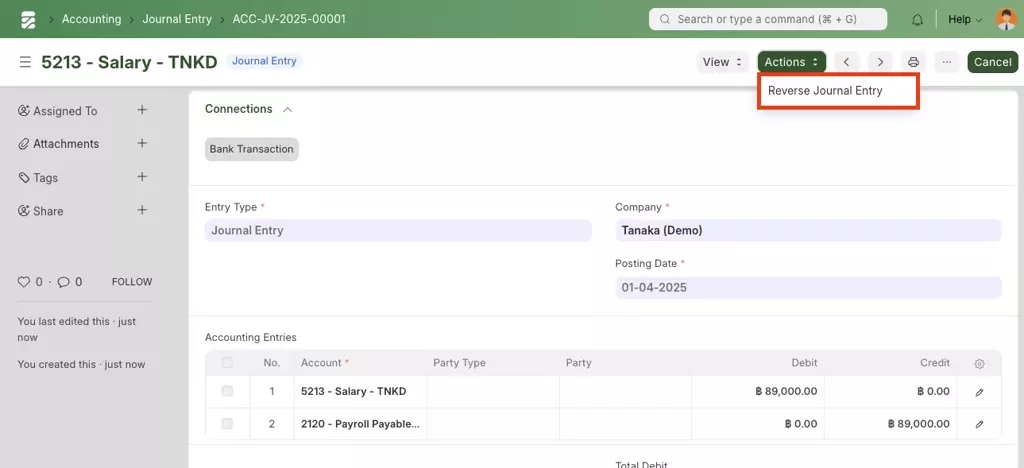1024x468 pixels.
Task: Add an attachment with plus icon
Action: (x=142, y=143)
